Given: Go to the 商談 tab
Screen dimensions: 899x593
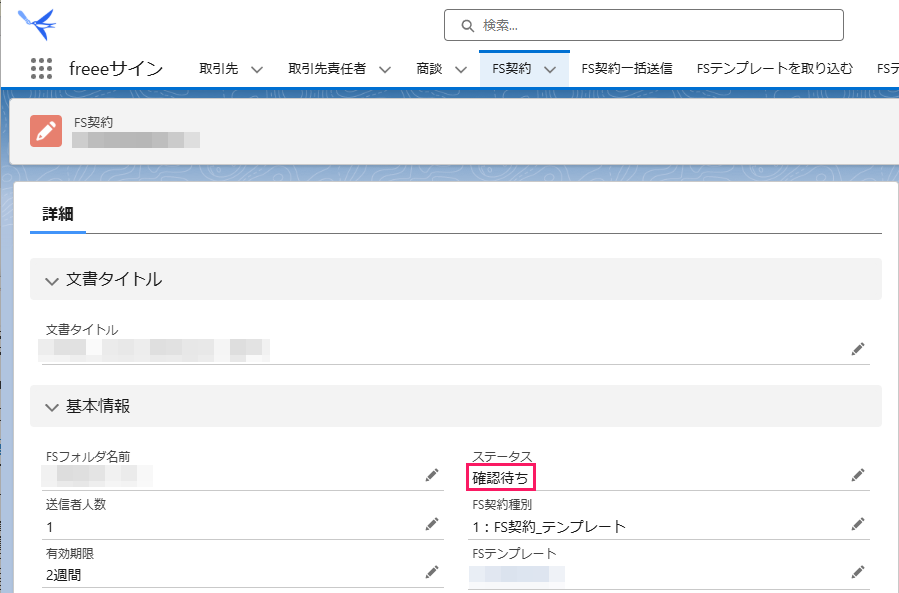Looking at the screenshot, I should tap(429, 69).
